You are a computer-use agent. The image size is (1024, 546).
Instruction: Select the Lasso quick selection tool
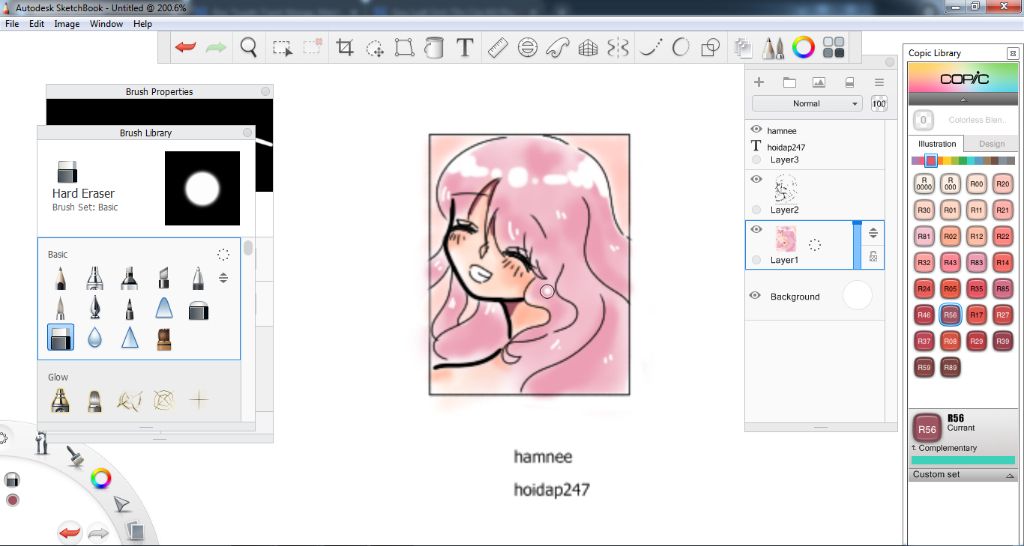pyautogui.click(x=375, y=48)
